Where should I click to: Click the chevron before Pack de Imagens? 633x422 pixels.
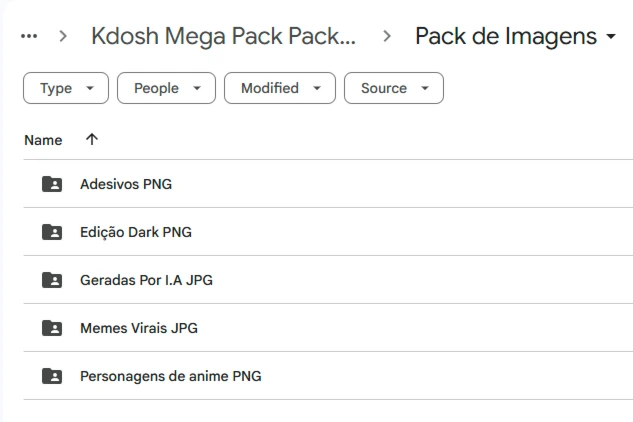pyautogui.click(x=387, y=36)
